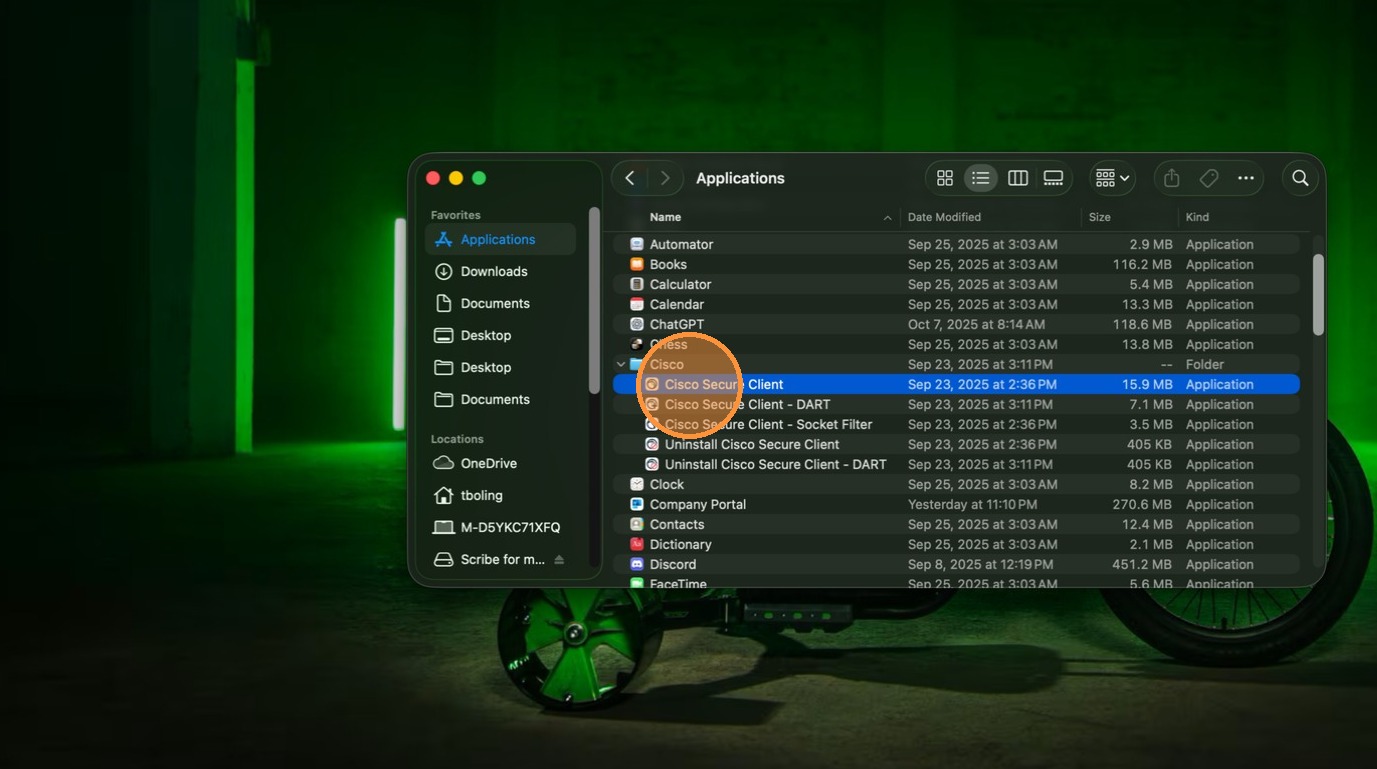The width and height of the screenshot is (1377, 769).
Task: Click the 116.2 MB size of Books
Action: (1142, 264)
